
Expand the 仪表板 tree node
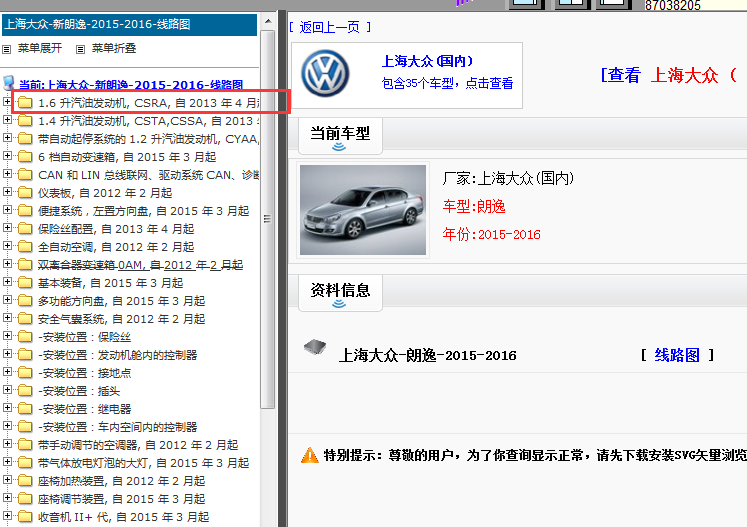pos(7,192)
